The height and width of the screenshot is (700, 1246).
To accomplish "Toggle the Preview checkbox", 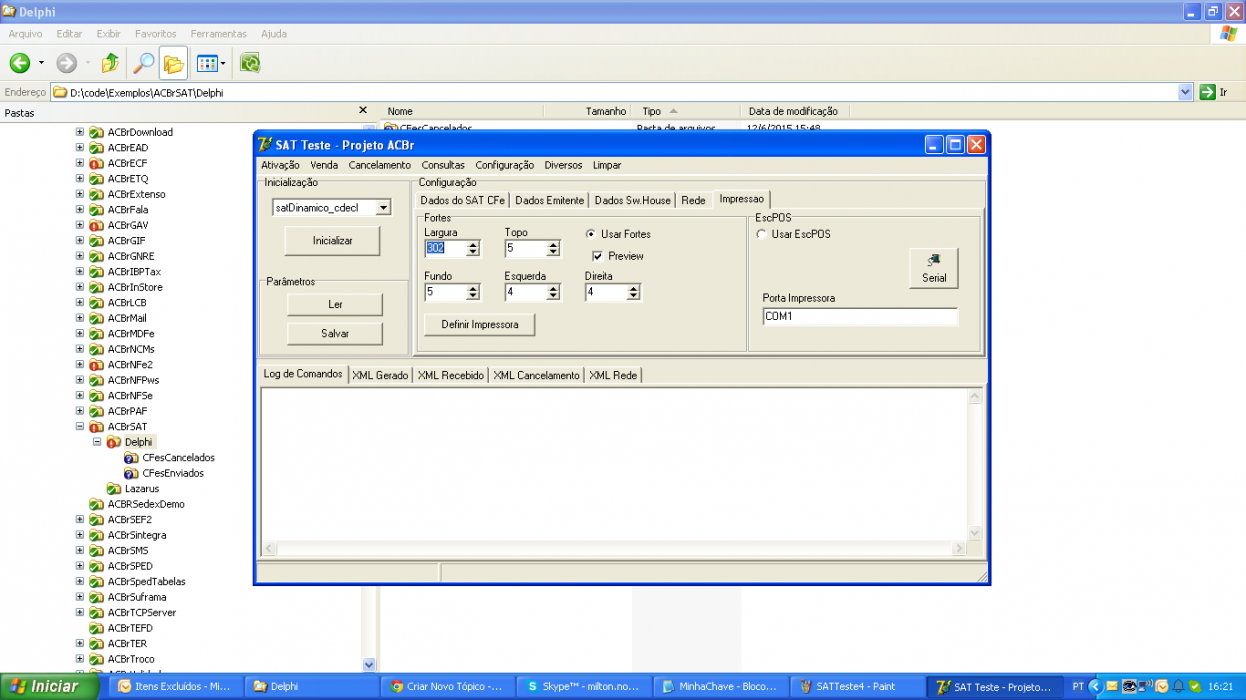I will [598, 256].
